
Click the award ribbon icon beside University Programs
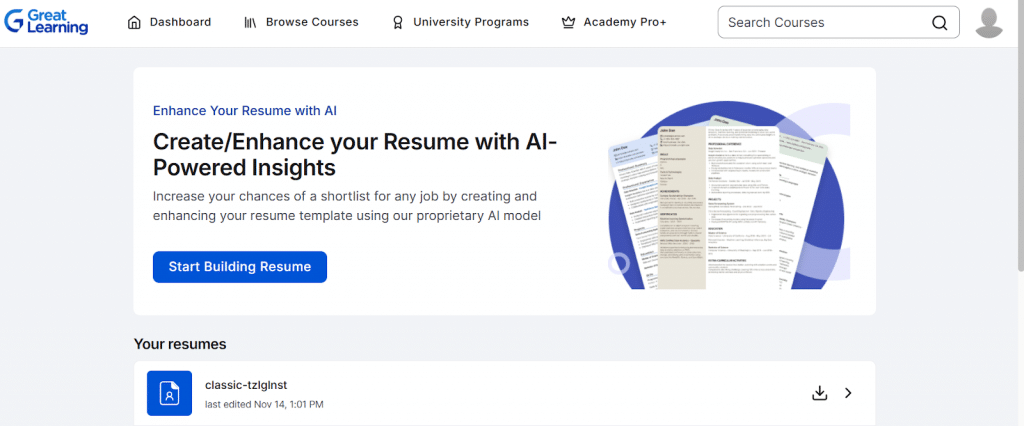click(x=397, y=22)
